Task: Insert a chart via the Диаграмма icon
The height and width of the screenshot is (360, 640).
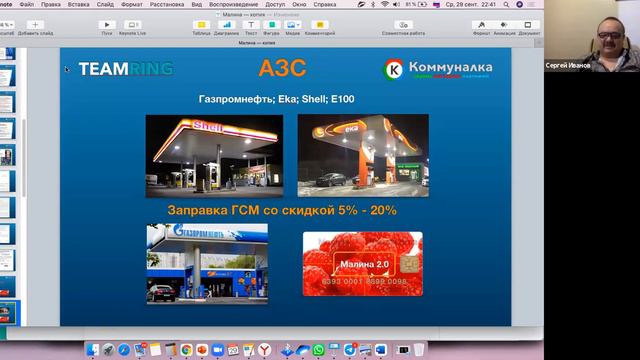Action: (x=227, y=25)
